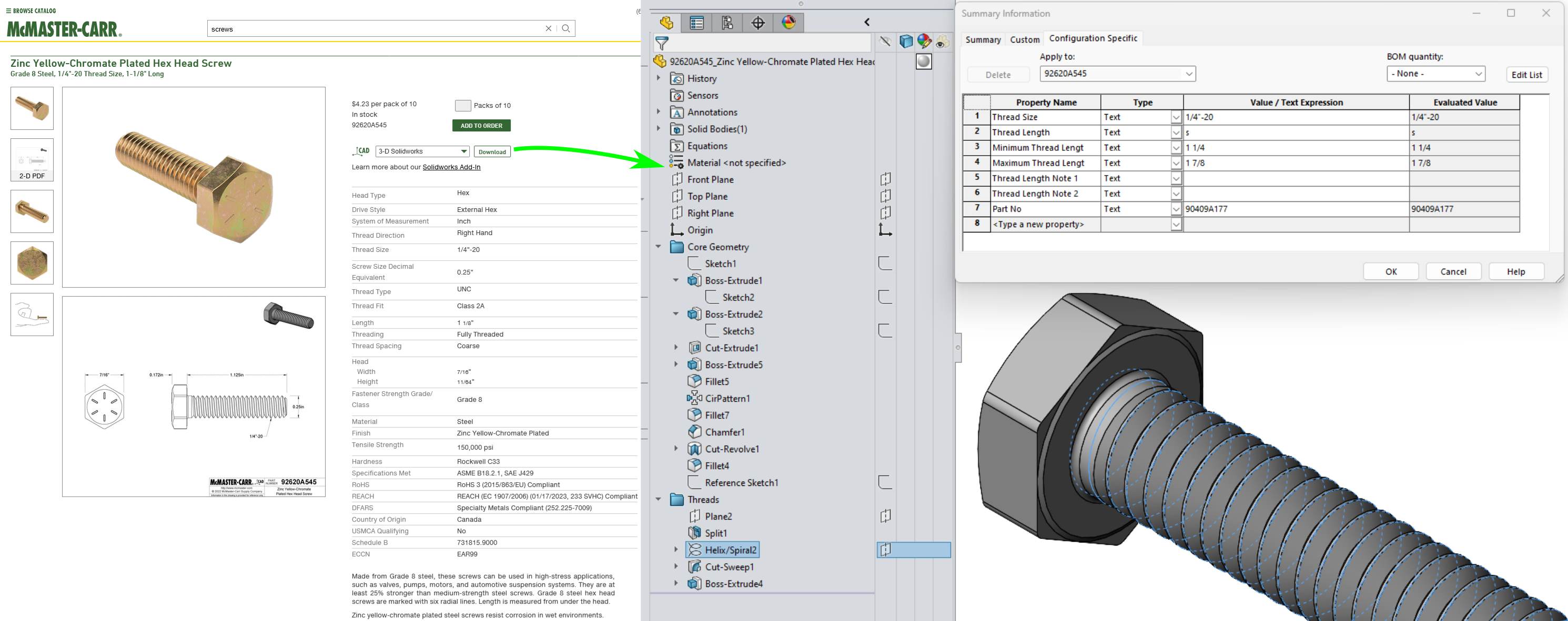The height and width of the screenshot is (621, 1568).
Task: Open the FeatureManager design tree tab
Action: click(x=666, y=23)
